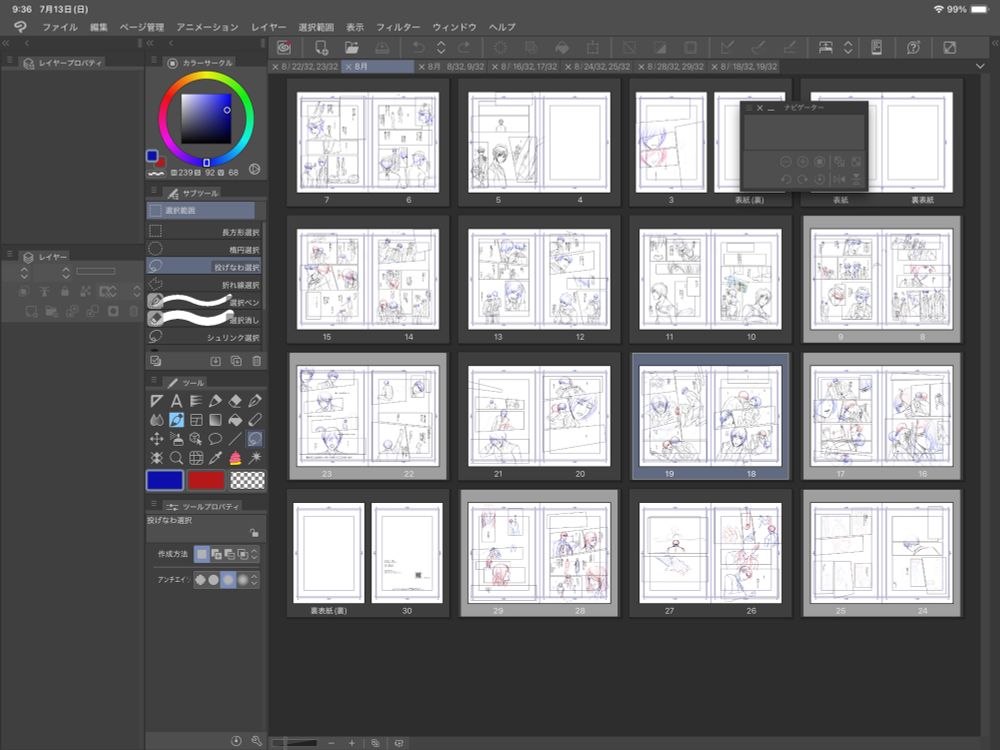
Task: Set anti-aliasing to weak (second option)
Action: coord(214,580)
